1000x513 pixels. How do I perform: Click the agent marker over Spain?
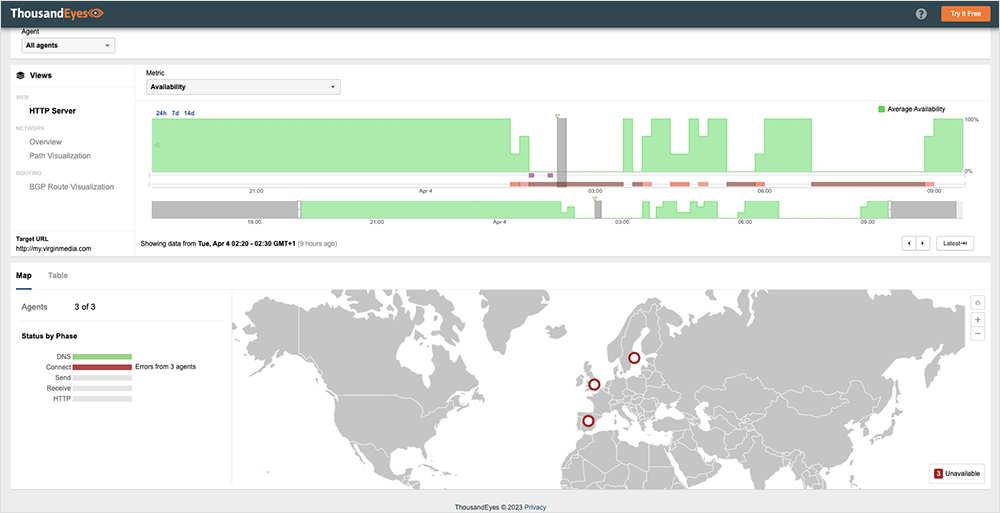588,421
